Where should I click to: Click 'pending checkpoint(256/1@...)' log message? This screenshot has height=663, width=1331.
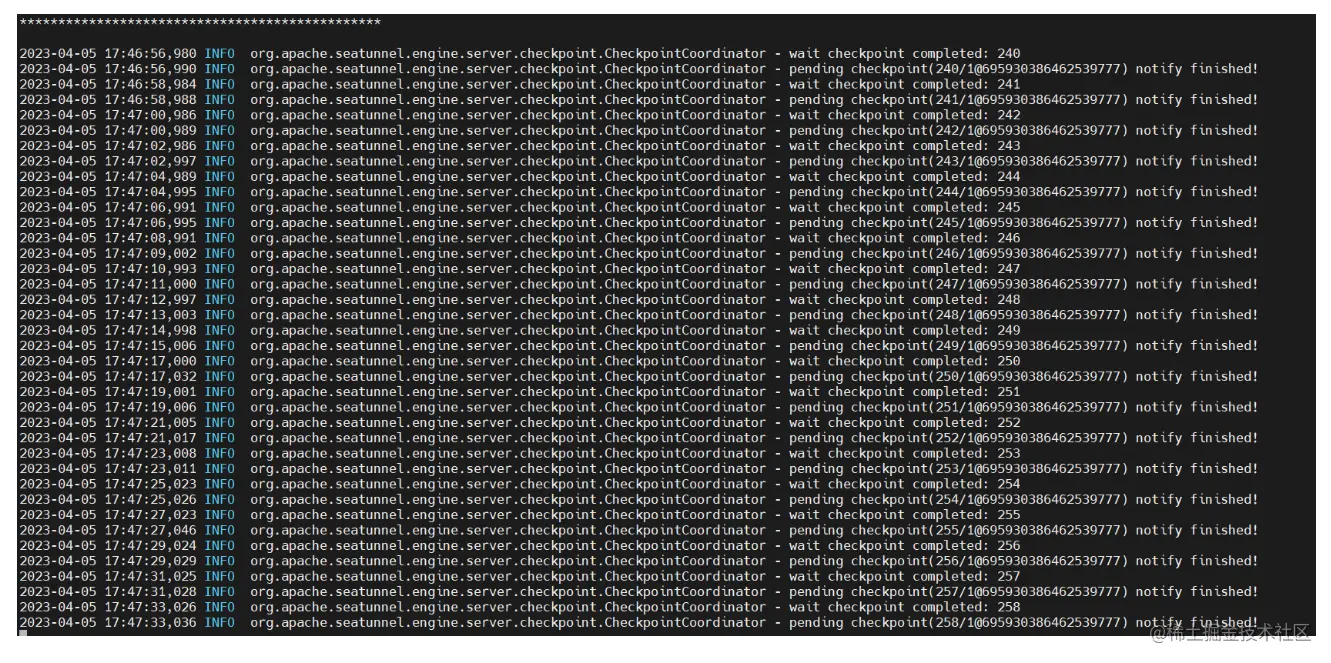pyautogui.click(x=1023, y=562)
